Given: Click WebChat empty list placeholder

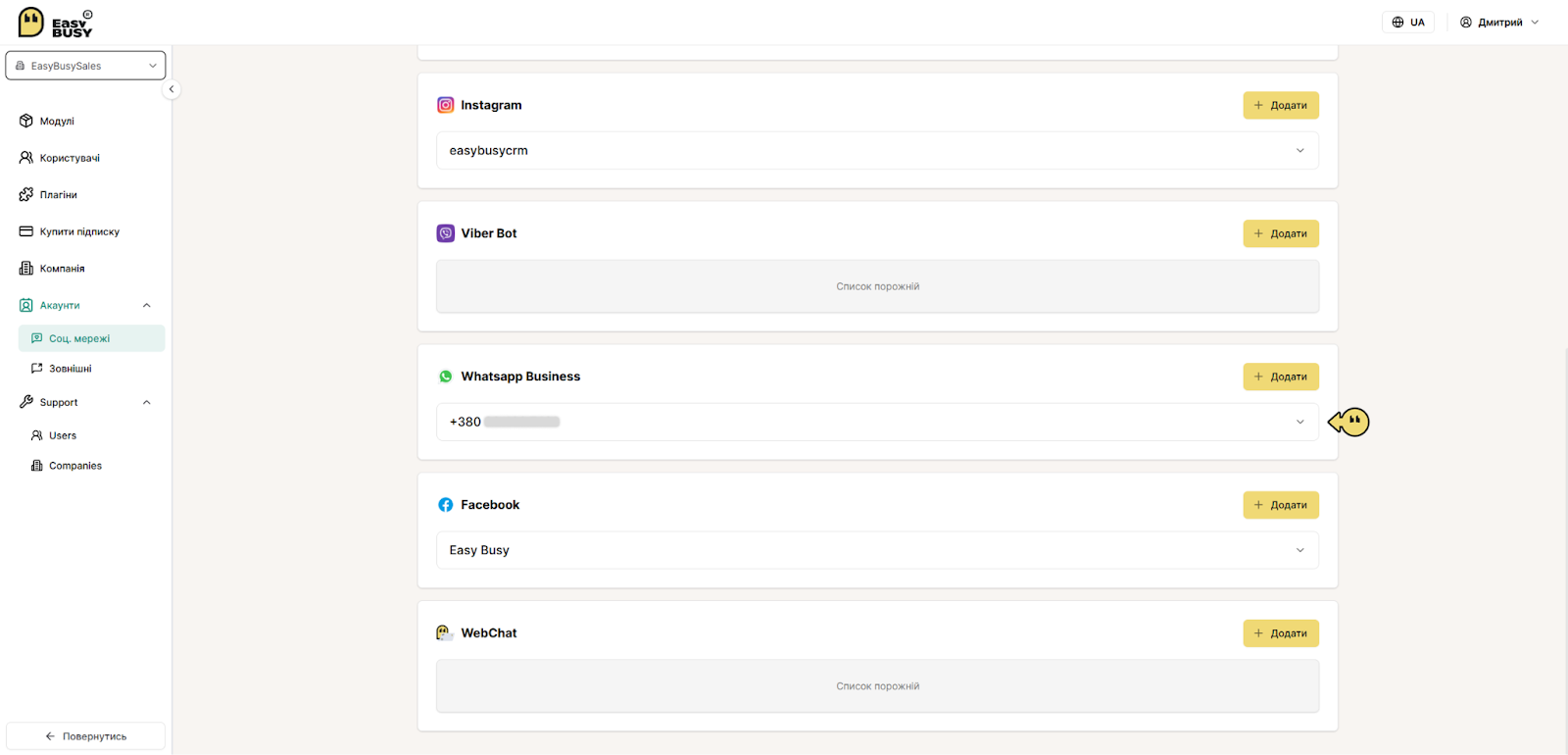Looking at the screenshot, I should [x=877, y=686].
